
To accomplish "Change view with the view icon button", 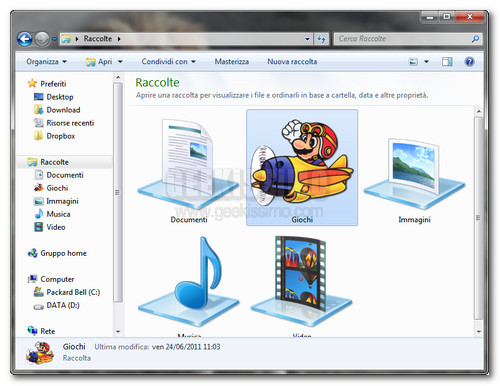I will pos(413,62).
